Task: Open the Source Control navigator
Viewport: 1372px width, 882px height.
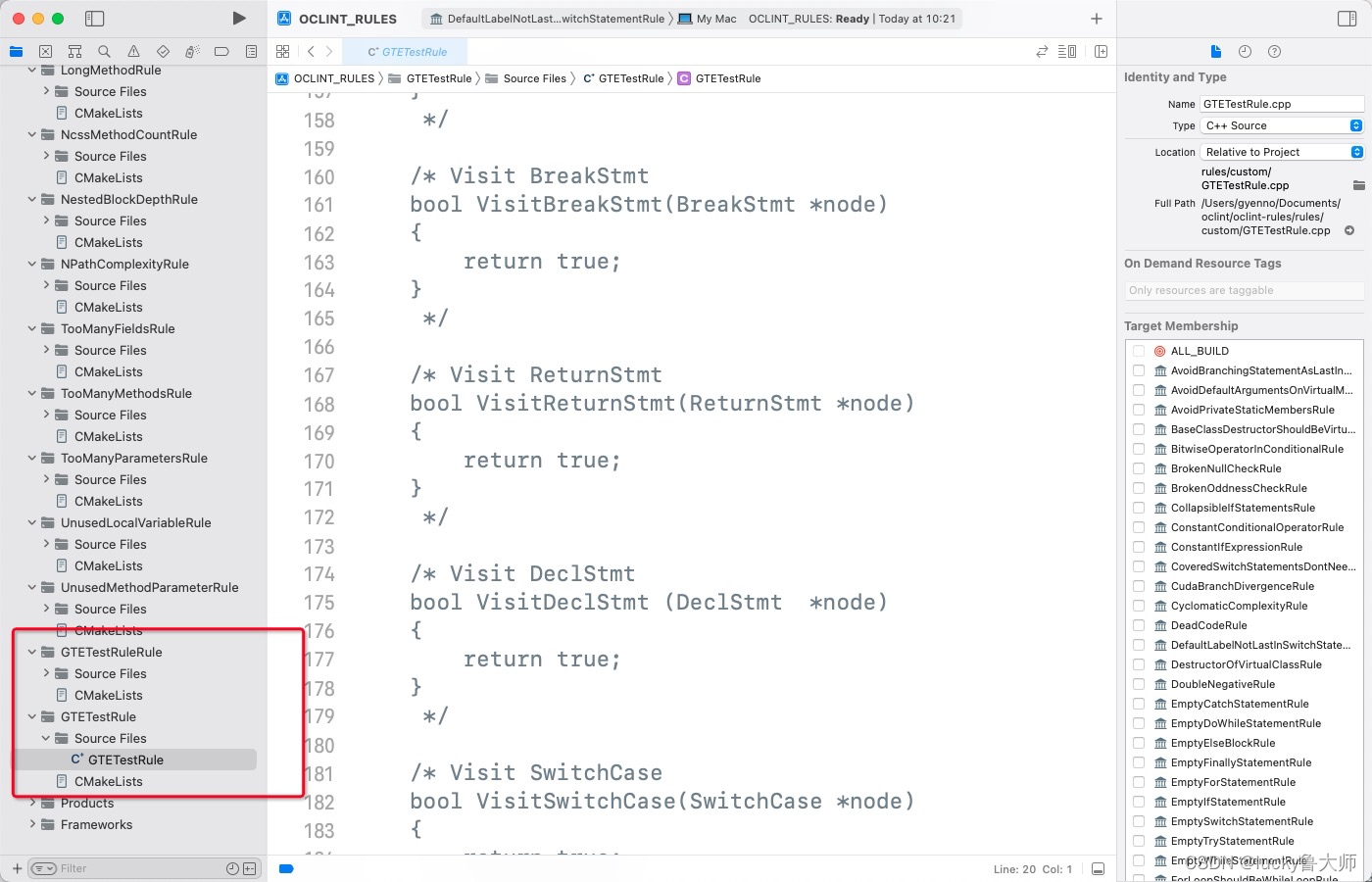Action: click(45, 51)
